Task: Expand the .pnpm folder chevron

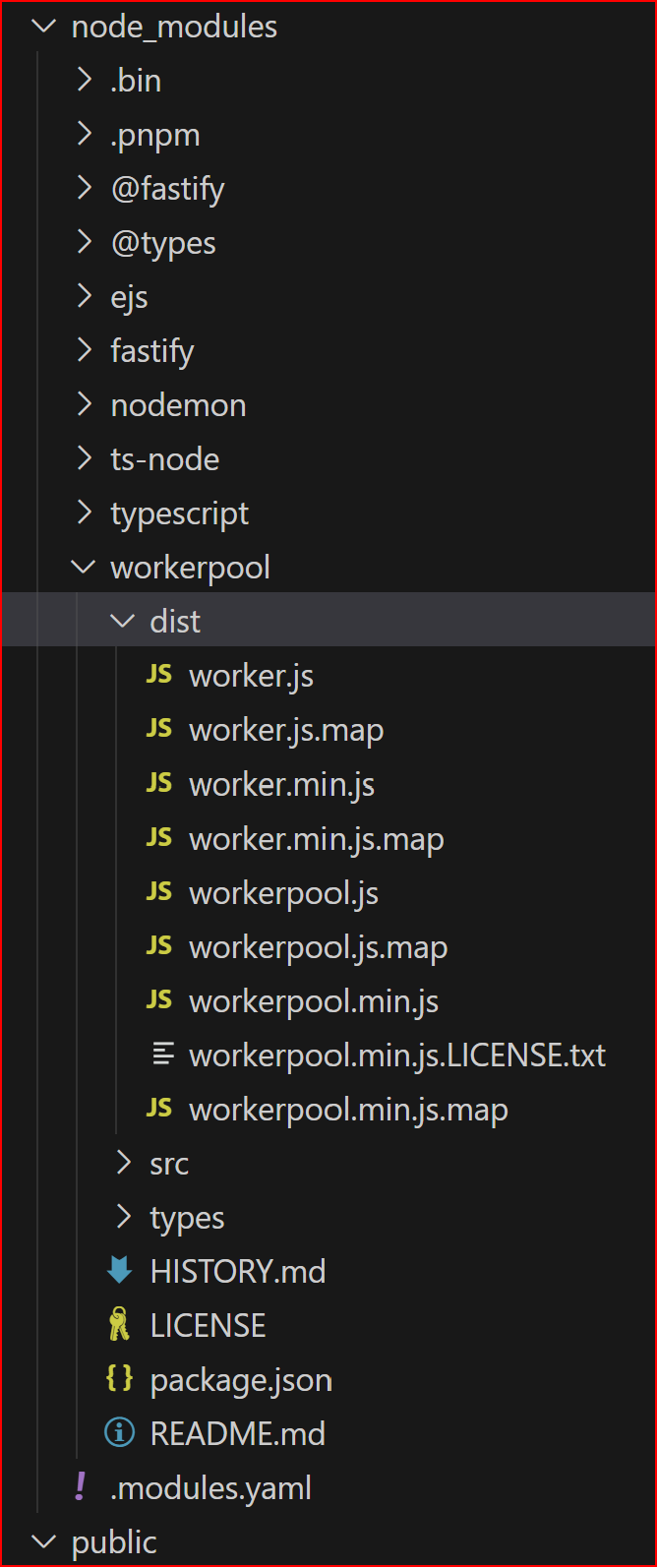Action: (x=85, y=135)
